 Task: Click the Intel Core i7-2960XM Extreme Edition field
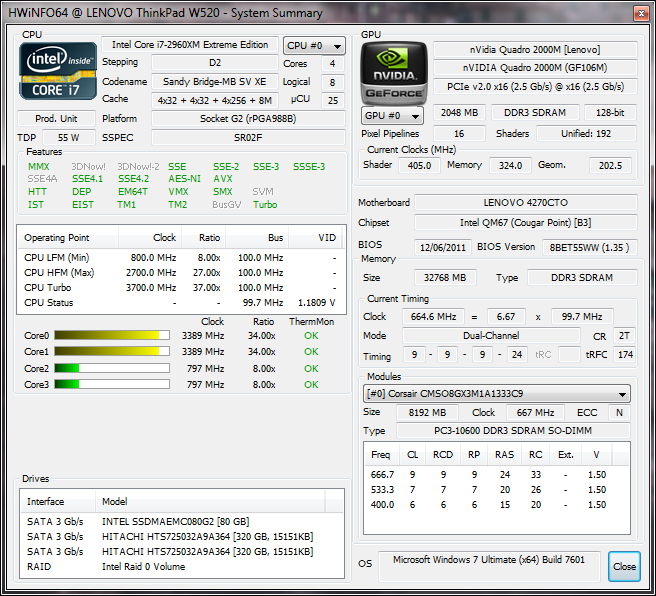[x=190, y=45]
